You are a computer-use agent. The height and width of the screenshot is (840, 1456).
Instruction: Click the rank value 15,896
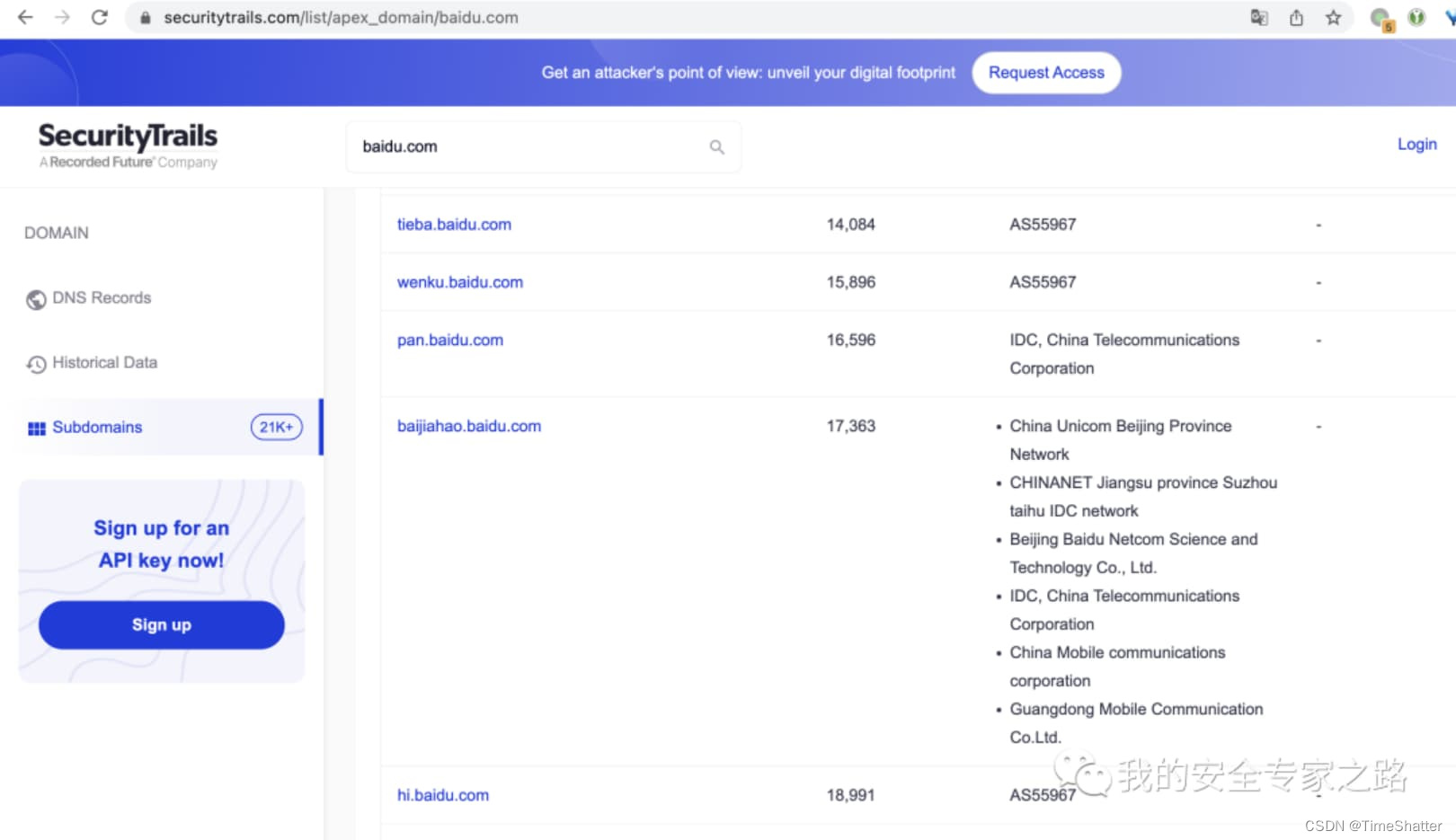click(850, 282)
